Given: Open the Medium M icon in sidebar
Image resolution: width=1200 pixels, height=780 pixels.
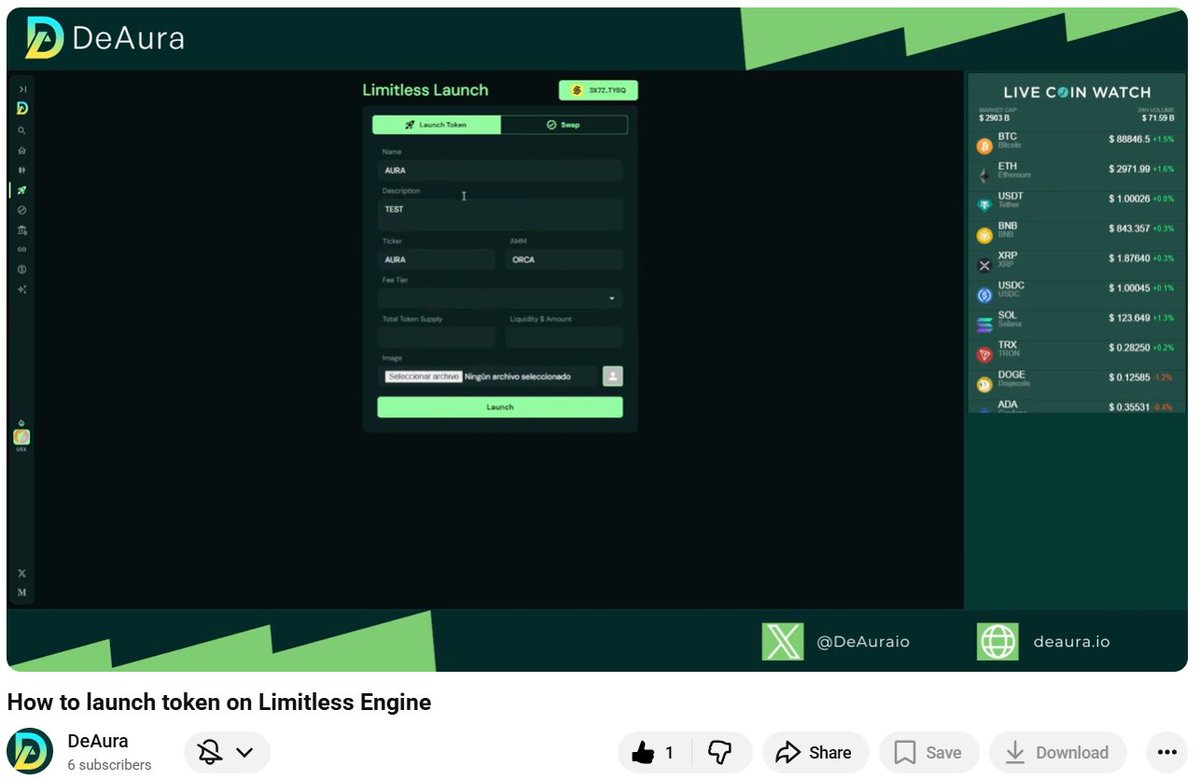Looking at the screenshot, I should click(x=22, y=592).
